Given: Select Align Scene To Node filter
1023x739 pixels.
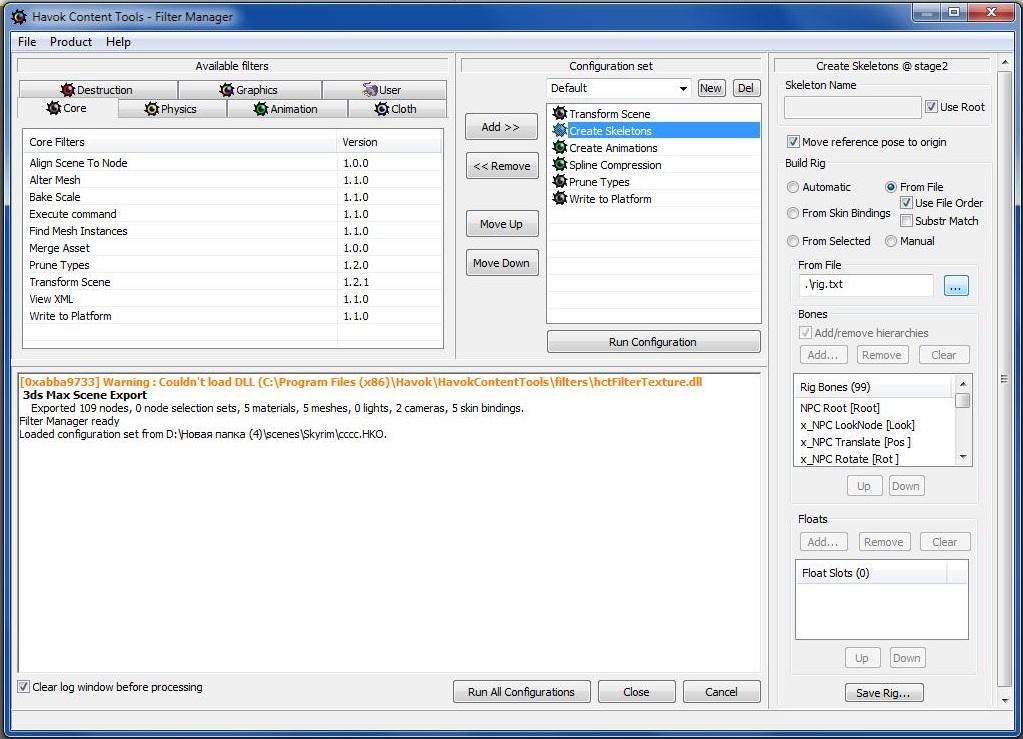Looking at the screenshot, I should [x=232, y=163].
